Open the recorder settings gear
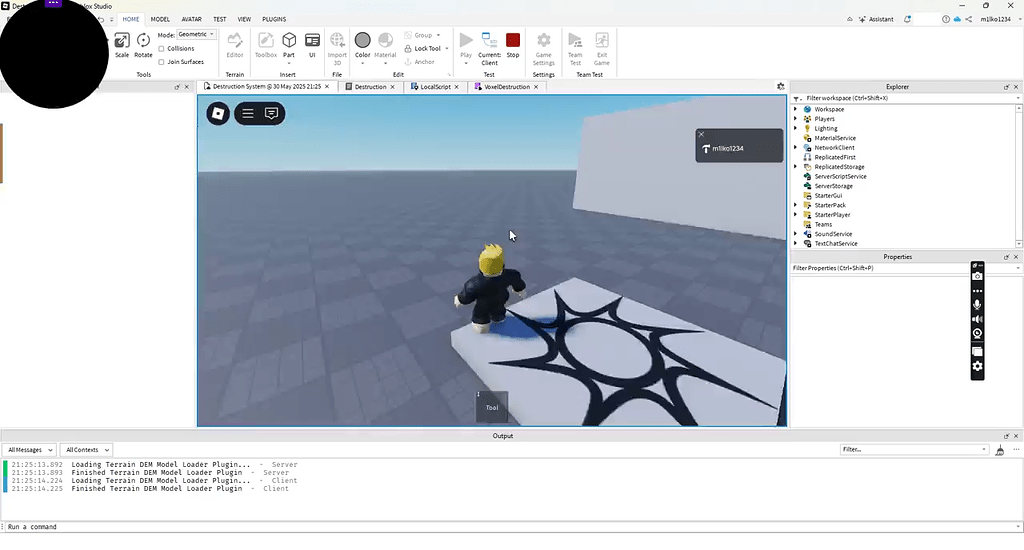The image size is (1024, 550). click(977, 366)
